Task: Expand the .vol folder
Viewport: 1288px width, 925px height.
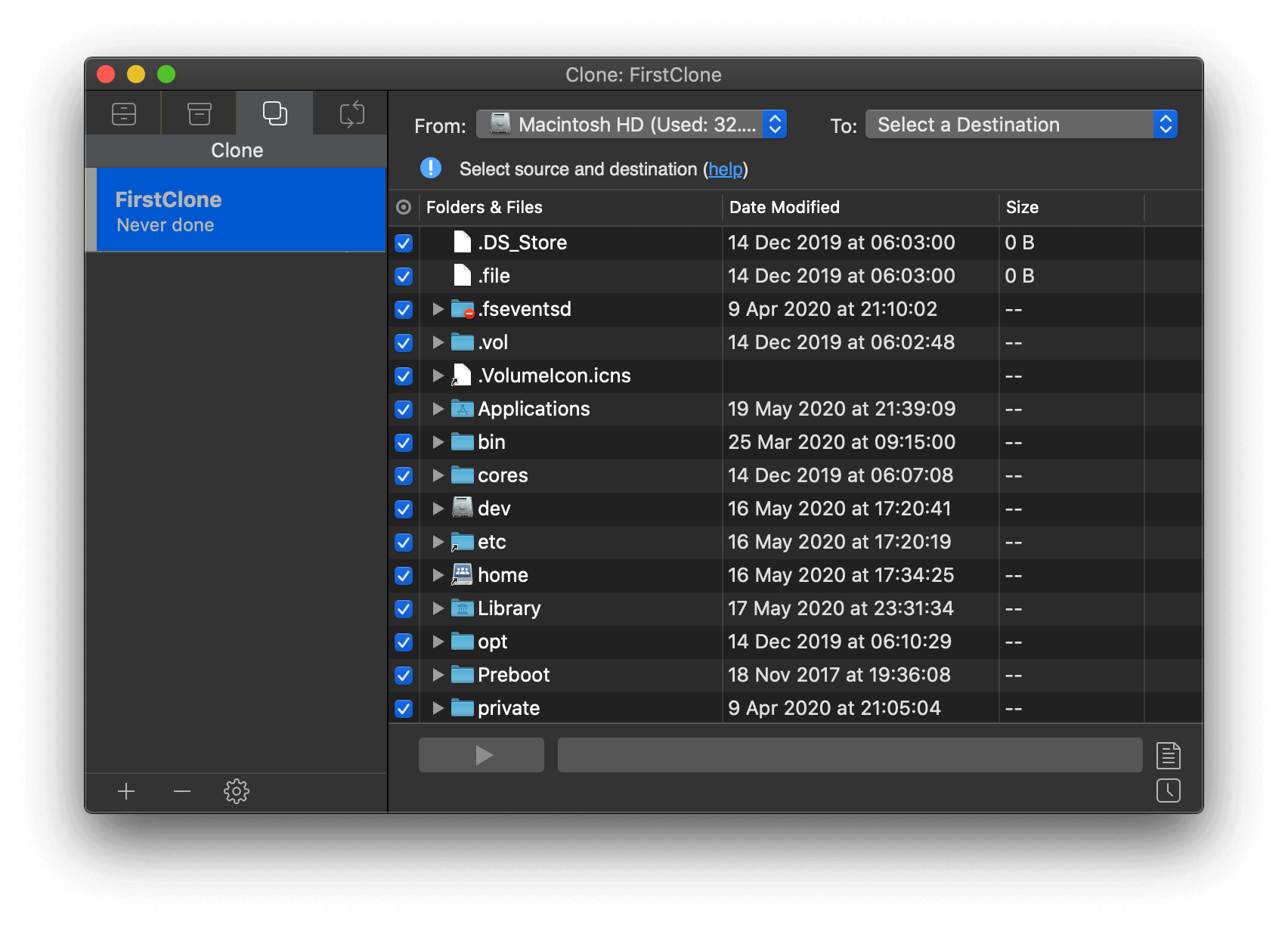Action: tap(438, 342)
